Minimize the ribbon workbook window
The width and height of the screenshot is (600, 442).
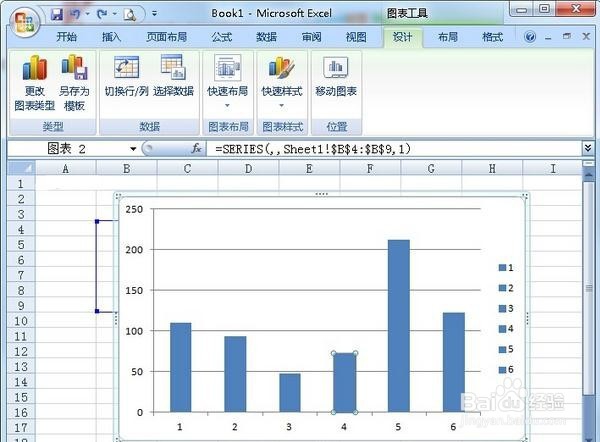pos(548,37)
